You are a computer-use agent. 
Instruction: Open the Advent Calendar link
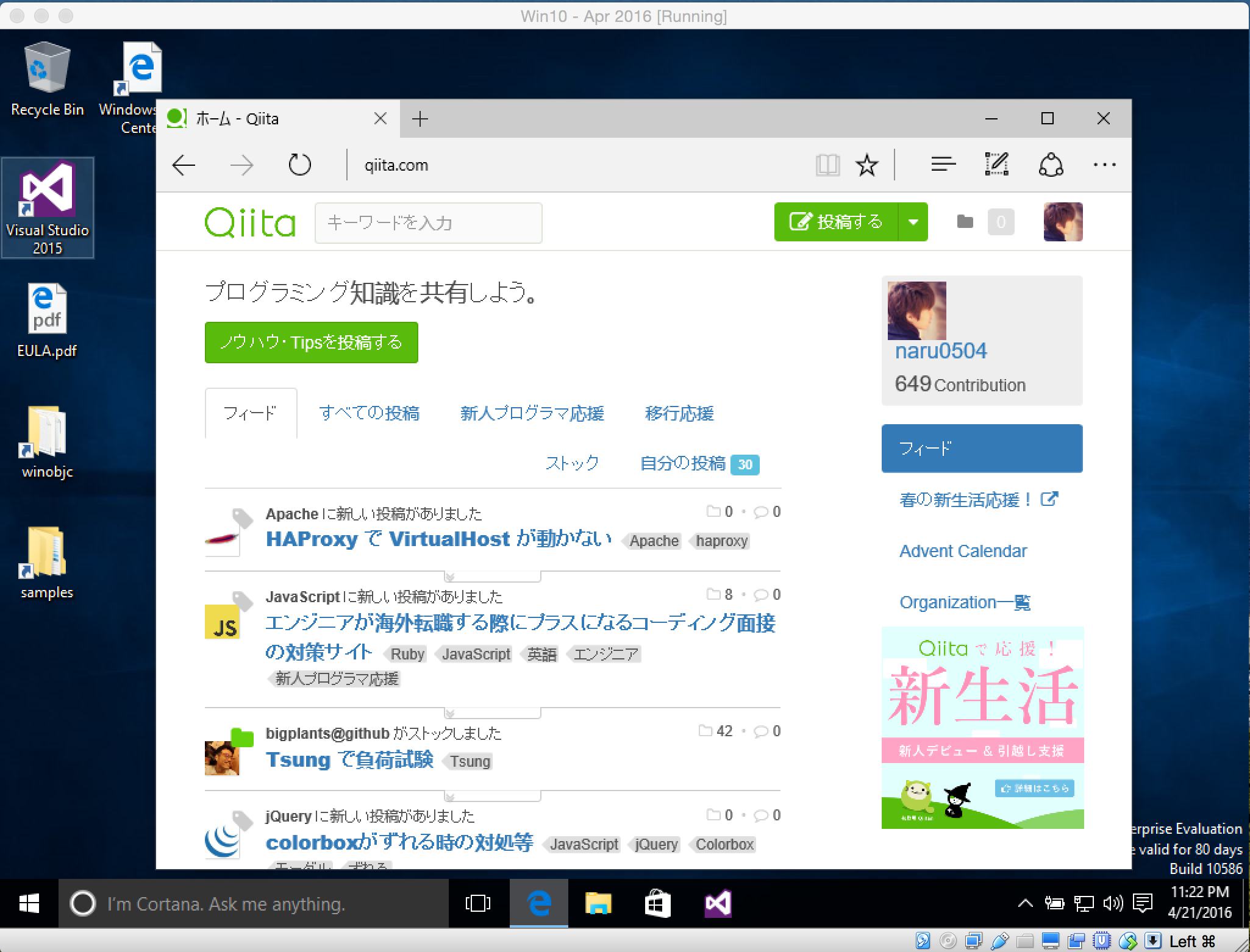[x=963, y=550]
